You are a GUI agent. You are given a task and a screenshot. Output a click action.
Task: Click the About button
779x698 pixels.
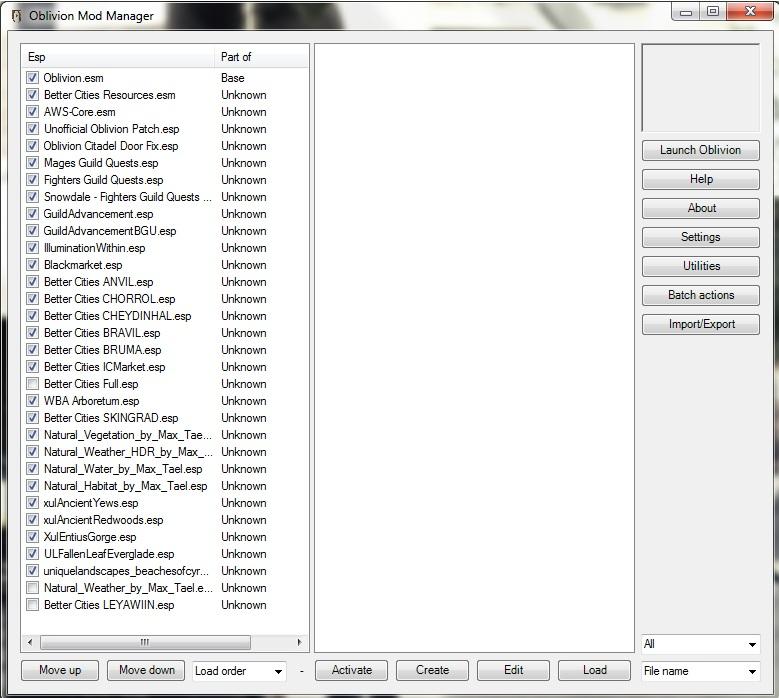701,208
